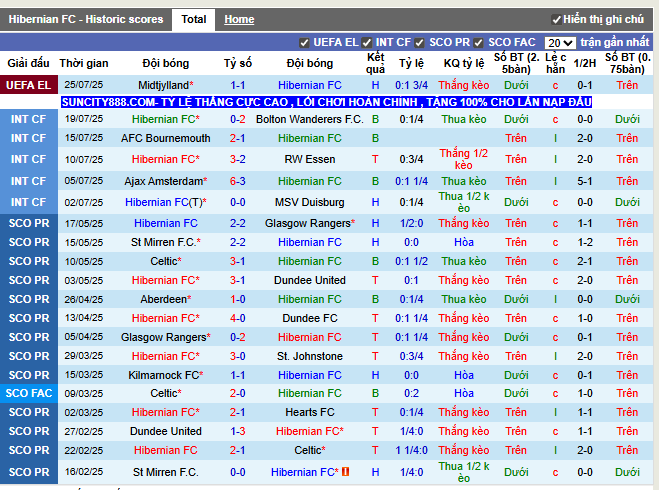Open AFC Bournemouth team page
The width and height of the screenshot is (659, 490).
click(x=166, y=138)
